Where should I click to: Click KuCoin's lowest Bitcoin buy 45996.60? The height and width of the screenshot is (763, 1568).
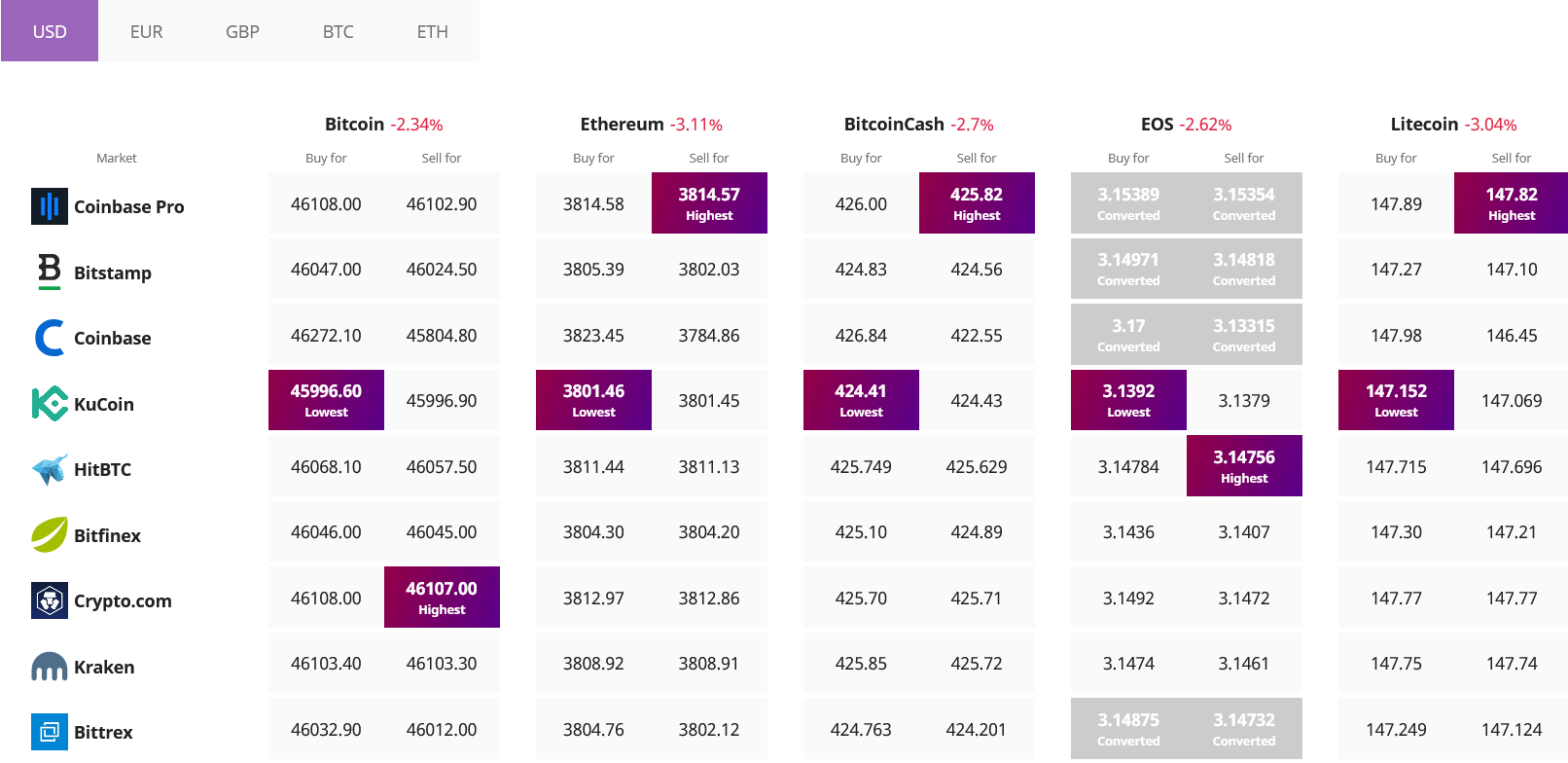(x=326, y=400)
